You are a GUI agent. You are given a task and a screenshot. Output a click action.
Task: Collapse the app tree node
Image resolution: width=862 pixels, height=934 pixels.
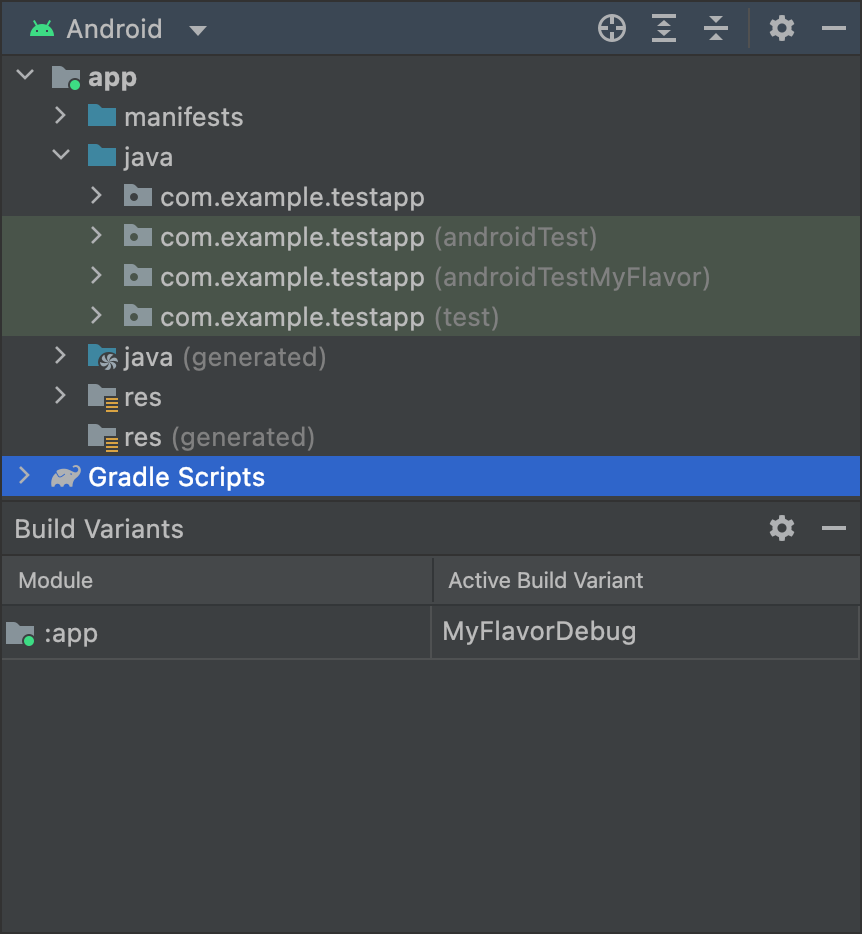24,76
